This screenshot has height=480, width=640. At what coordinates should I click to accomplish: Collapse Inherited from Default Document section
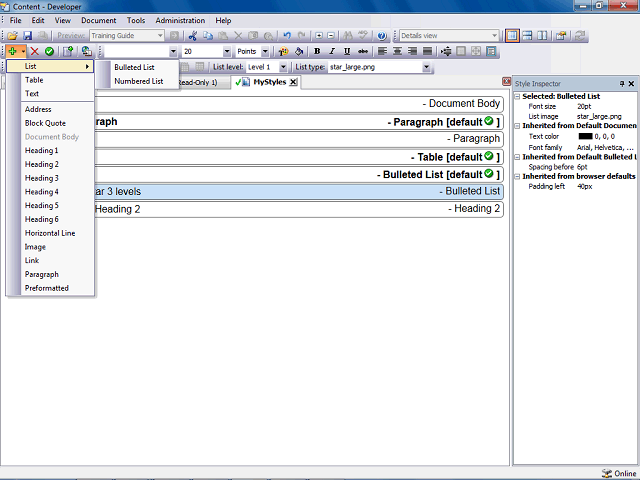tap(517, 126)
